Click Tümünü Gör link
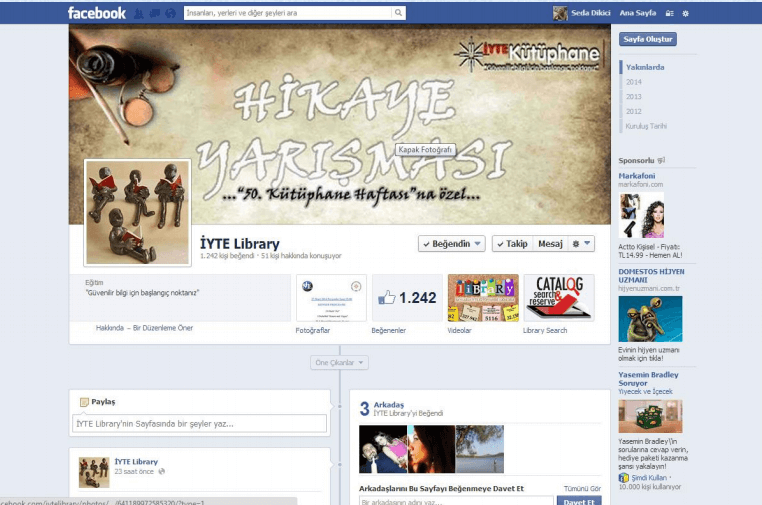 [582, 488]
